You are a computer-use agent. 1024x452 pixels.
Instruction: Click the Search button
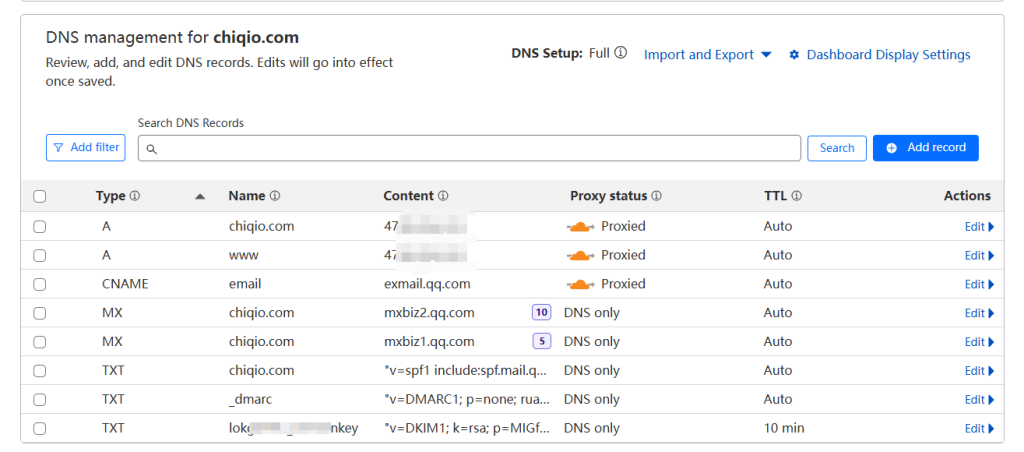coord(837,148)
